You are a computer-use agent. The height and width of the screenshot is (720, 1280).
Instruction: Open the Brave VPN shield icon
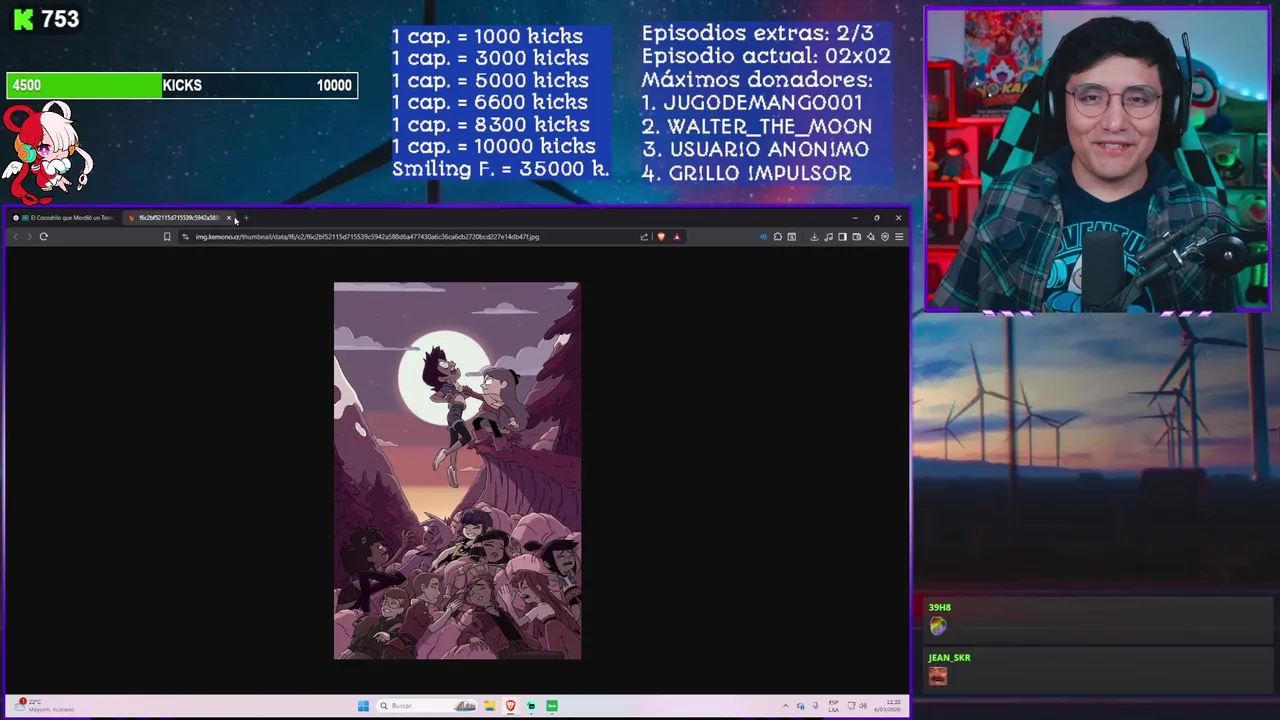pos(885,237)
